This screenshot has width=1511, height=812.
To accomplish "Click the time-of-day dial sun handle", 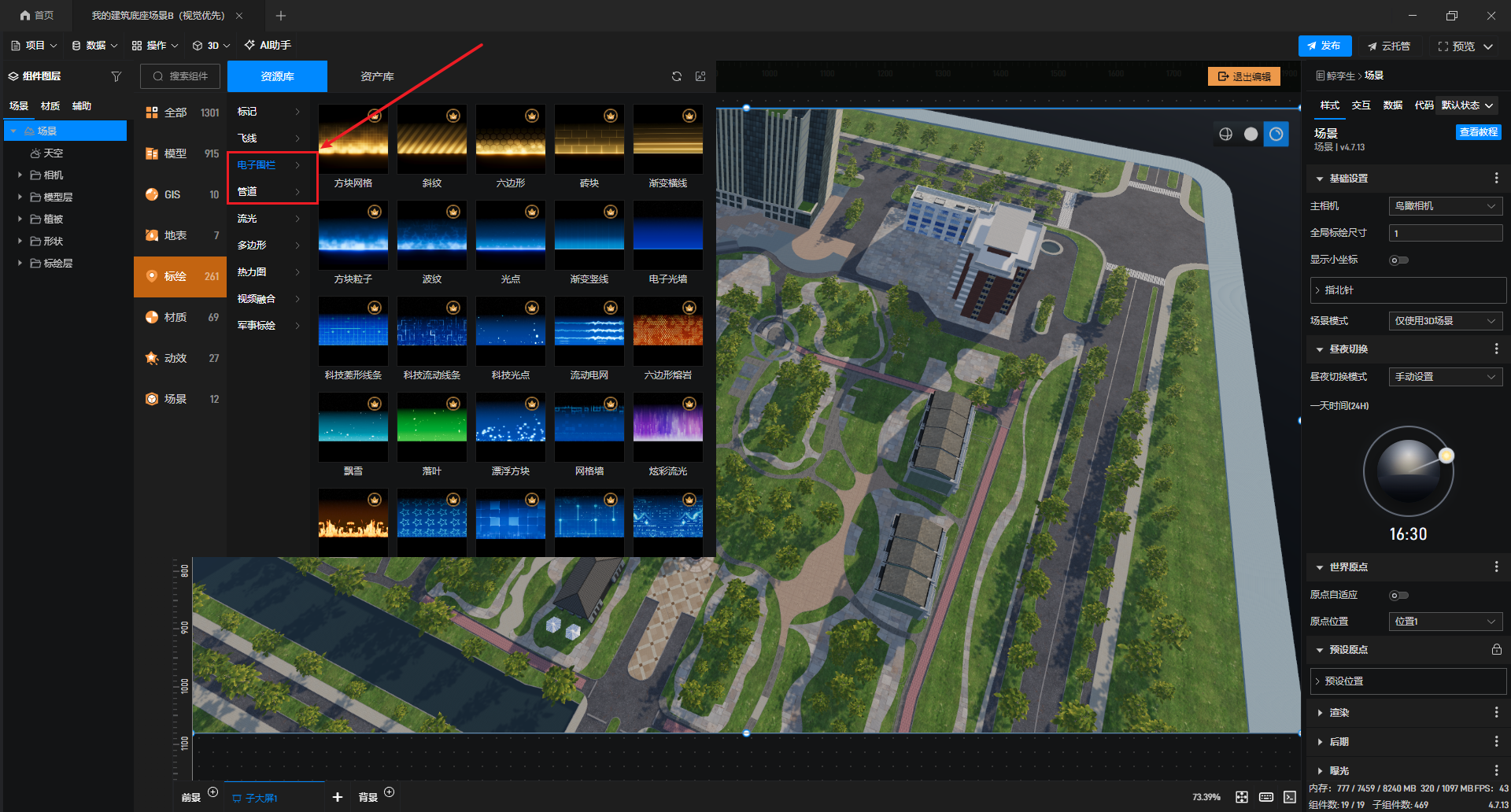I will 1446,455.
